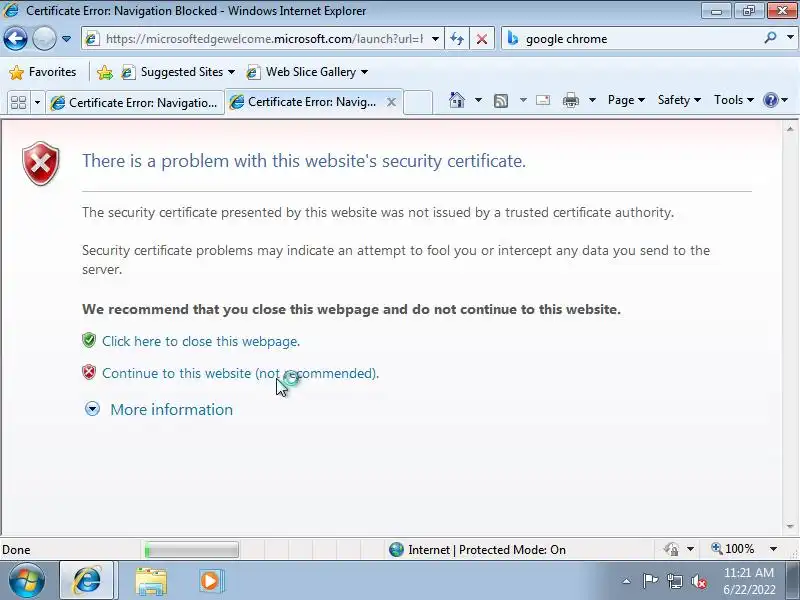Viewport: 800px width, 600px height.
Task: Expand the Print options dropdown arrow
Action: (592, 100)
